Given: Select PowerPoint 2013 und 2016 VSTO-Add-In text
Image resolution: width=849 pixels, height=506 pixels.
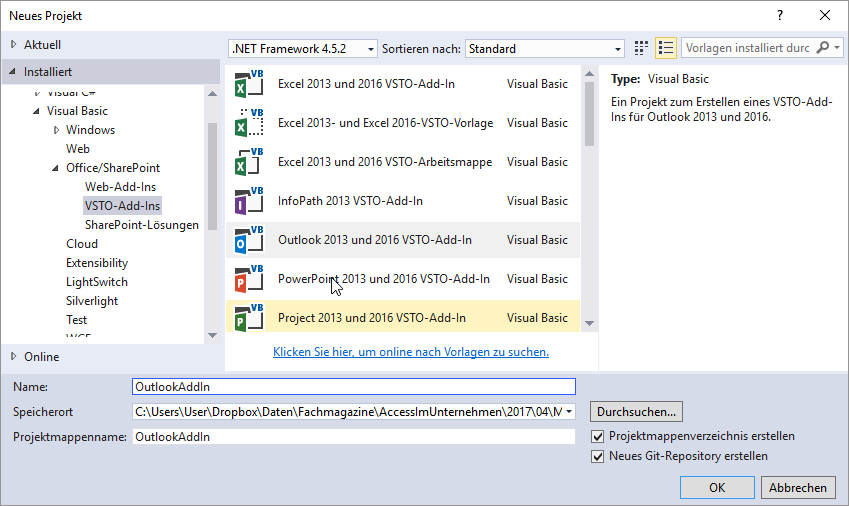Looking at the screenshot, I should 384,279.
